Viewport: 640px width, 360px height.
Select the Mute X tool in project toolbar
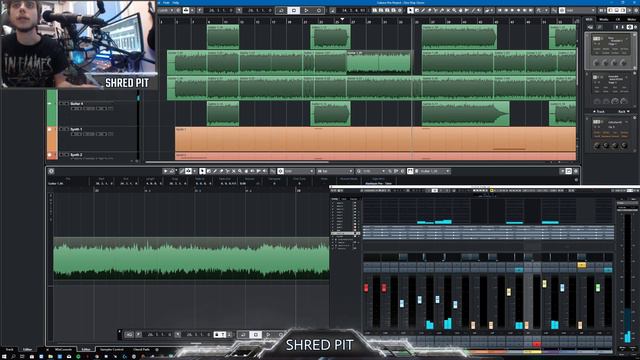[x=448, y=10]
